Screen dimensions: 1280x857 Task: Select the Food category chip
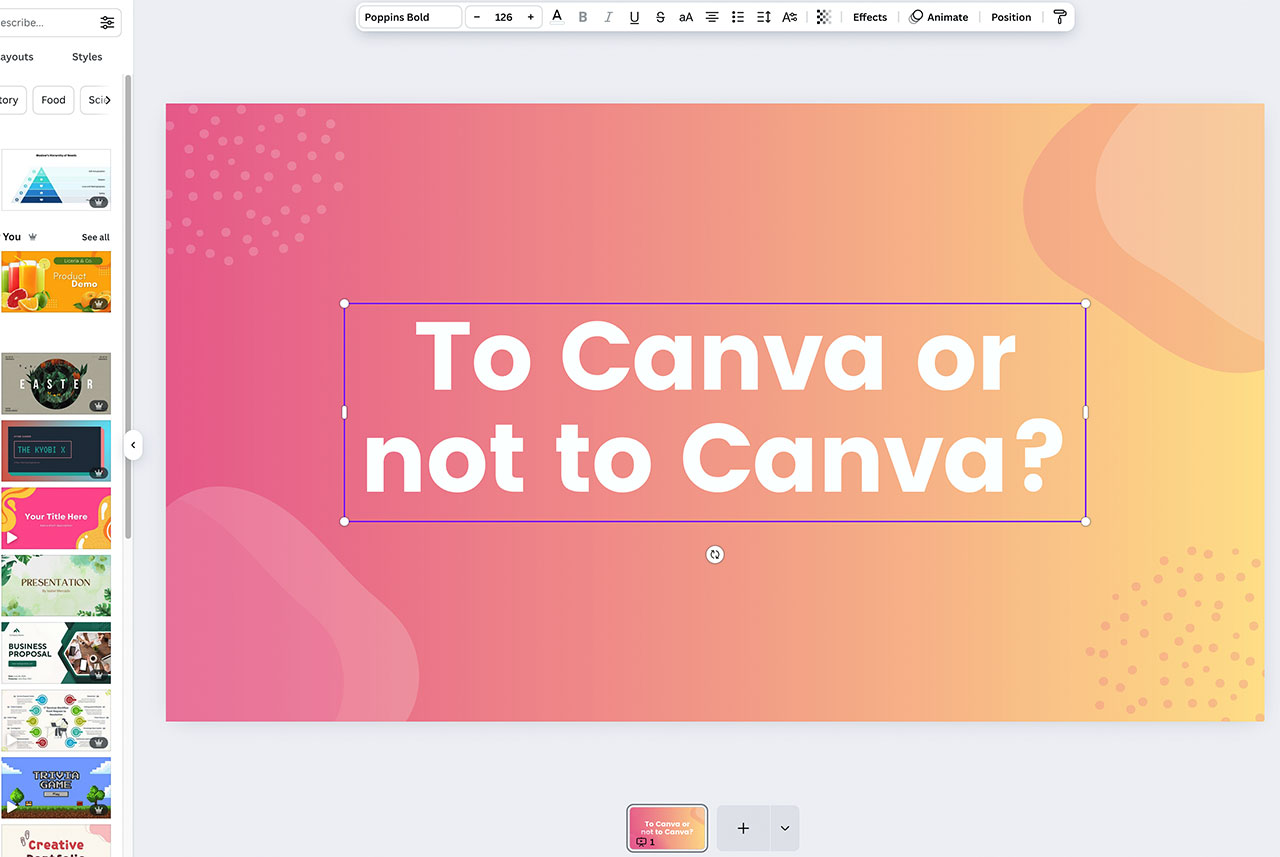click(53, 100)
